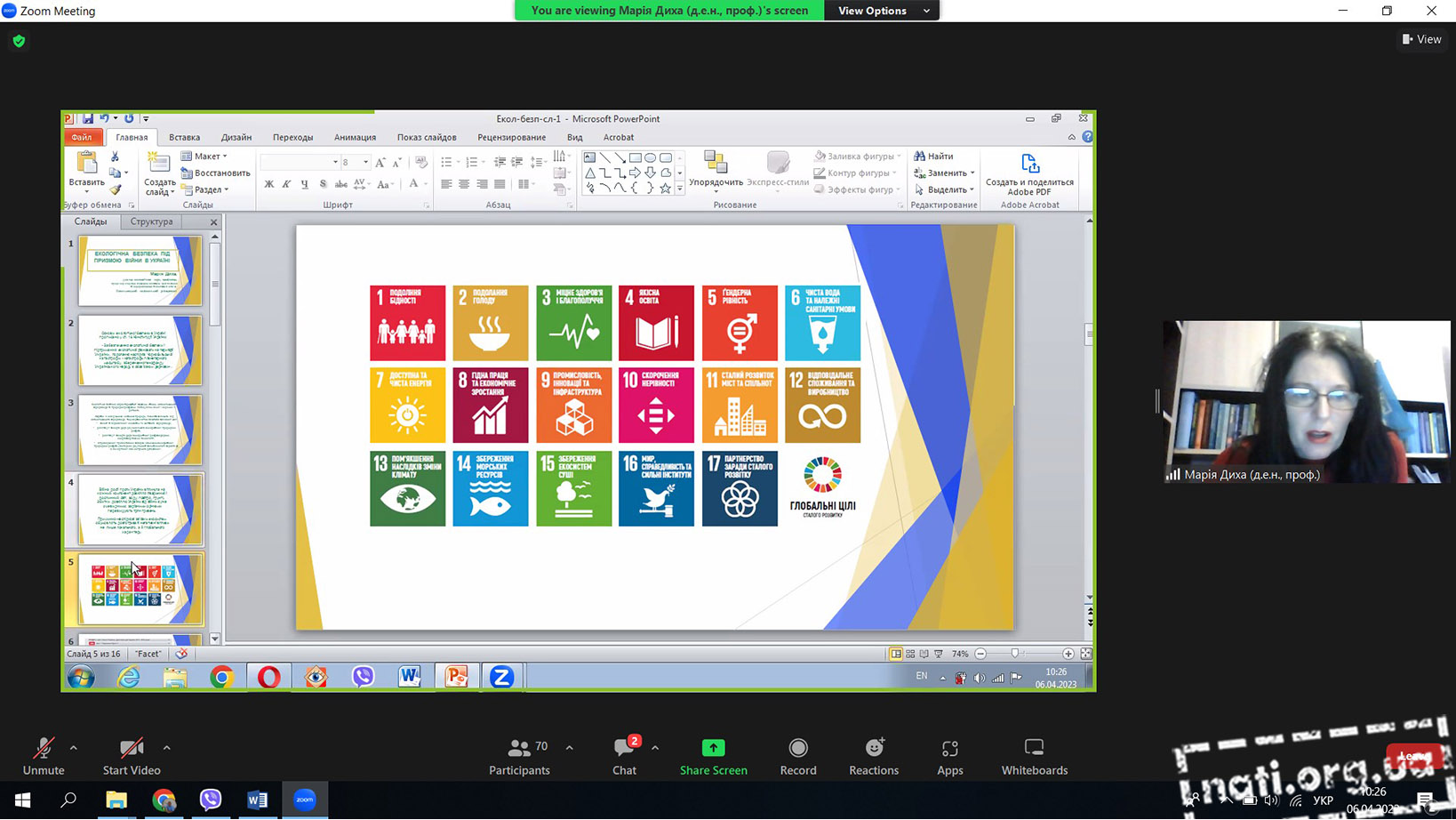Image resolution: width=1456 pixels, height=820 pixels.
Task: Click Format Painter brush icon
Action: point(116,189)
